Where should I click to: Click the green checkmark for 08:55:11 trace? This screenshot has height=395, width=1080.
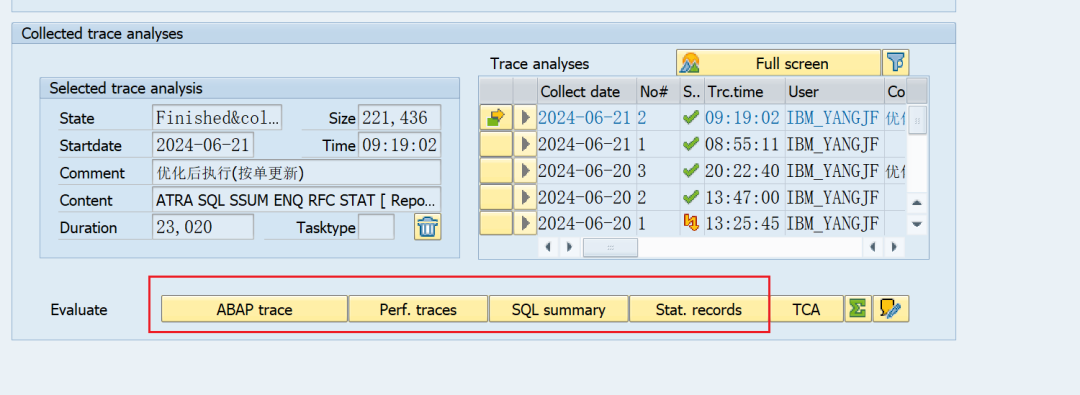click(x=691, y=145)
